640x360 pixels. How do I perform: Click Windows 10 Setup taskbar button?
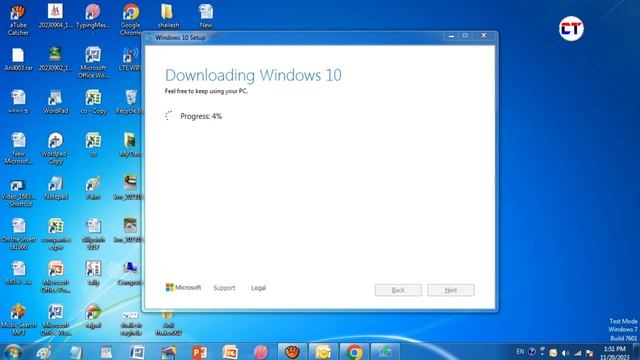385,351
